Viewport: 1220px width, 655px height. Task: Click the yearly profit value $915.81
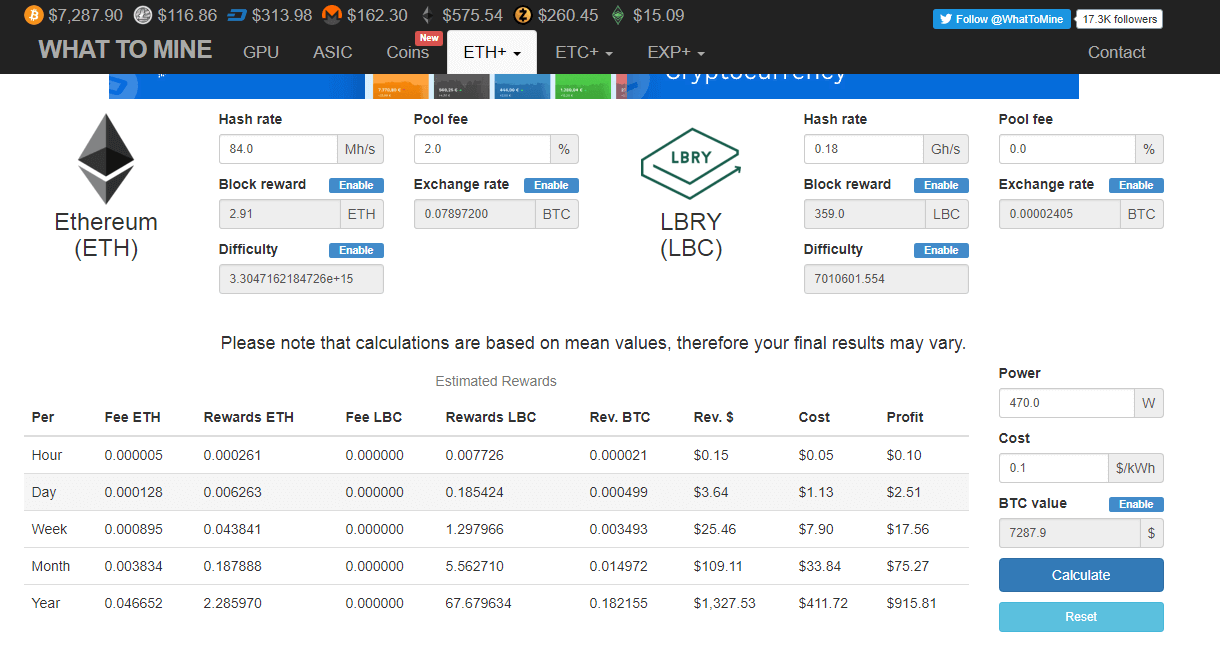click(912, 603)
